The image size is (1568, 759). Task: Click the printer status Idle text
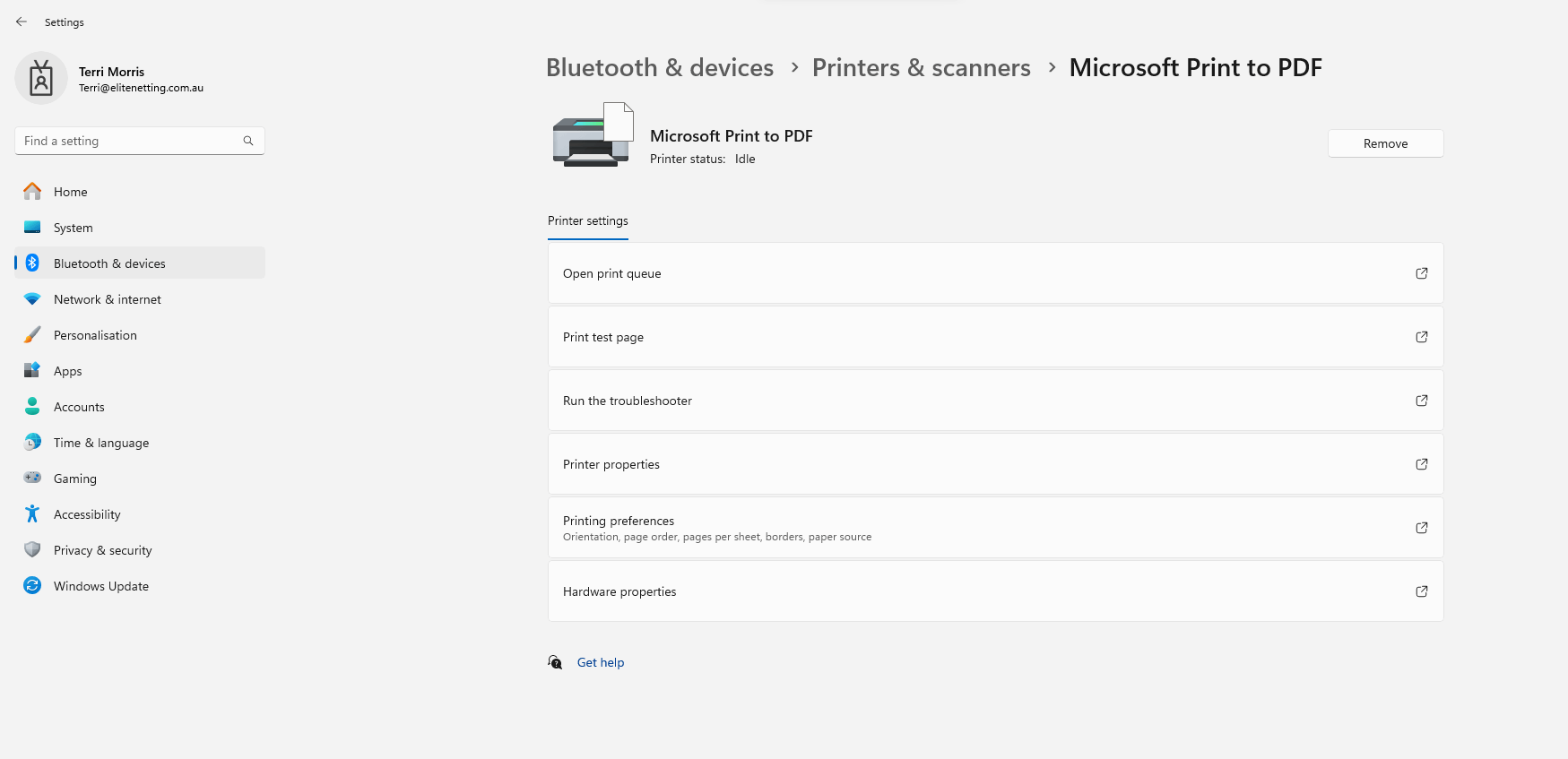coord(745,159)
